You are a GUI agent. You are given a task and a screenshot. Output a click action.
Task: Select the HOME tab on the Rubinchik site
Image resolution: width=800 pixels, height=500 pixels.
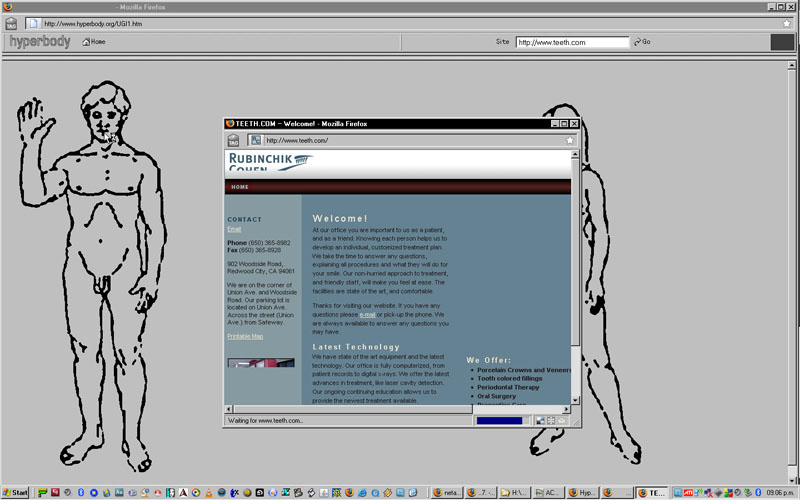point(240,187)
